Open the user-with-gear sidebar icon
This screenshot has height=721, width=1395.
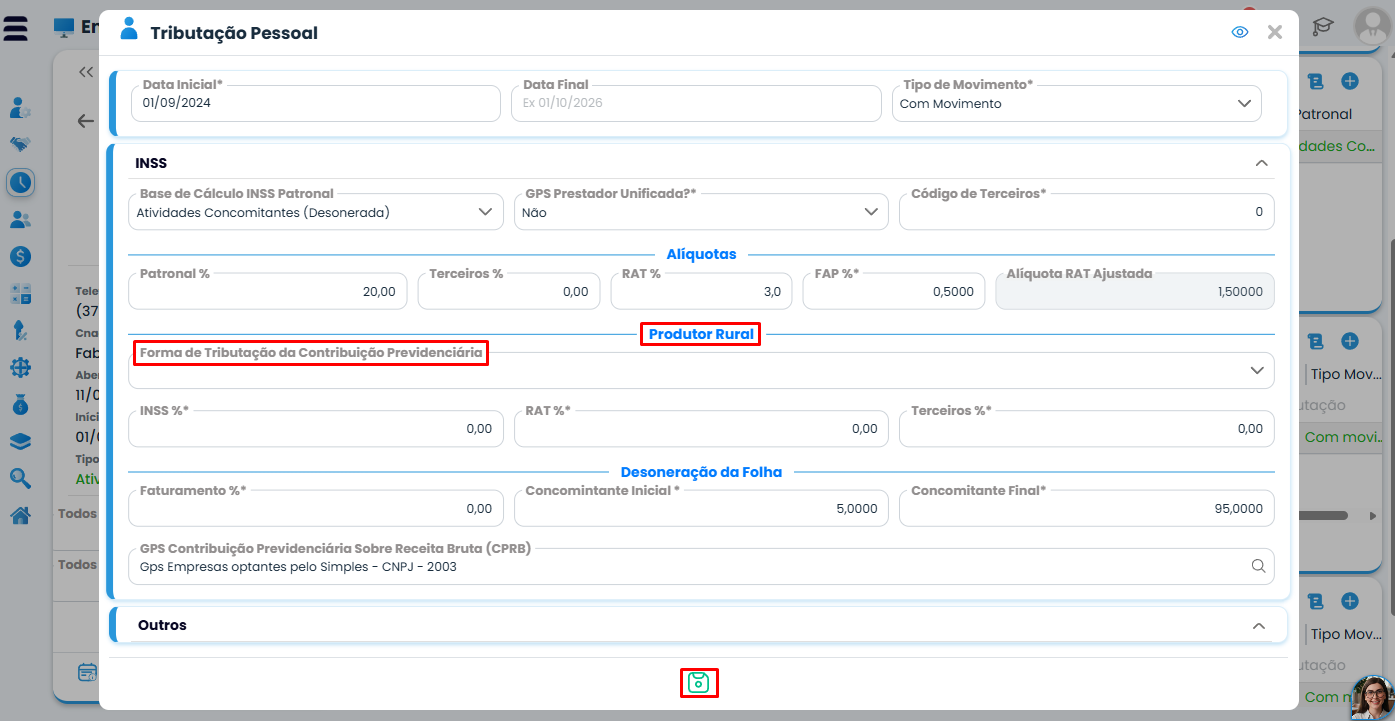pos(20,107)
